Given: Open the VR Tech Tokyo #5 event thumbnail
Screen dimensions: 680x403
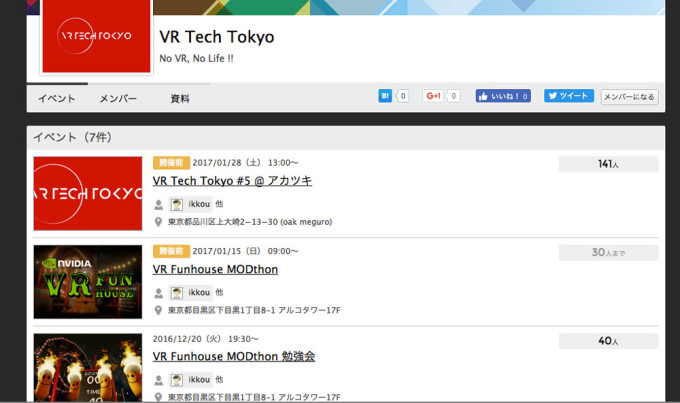Looking at the screenshot, I should (x=88, y=193).
